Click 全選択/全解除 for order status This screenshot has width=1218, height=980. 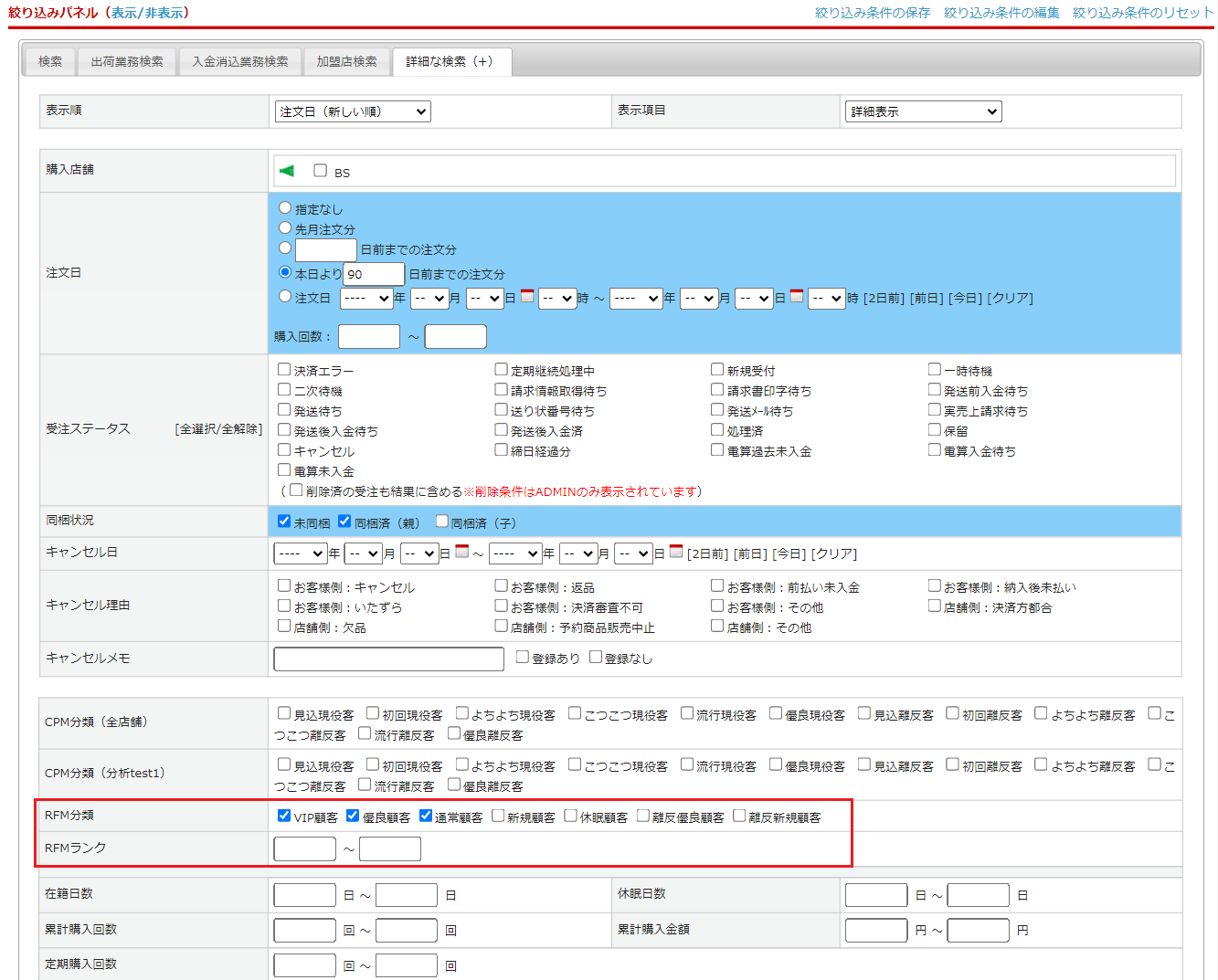pyautogui.click(x=218, y=429)
